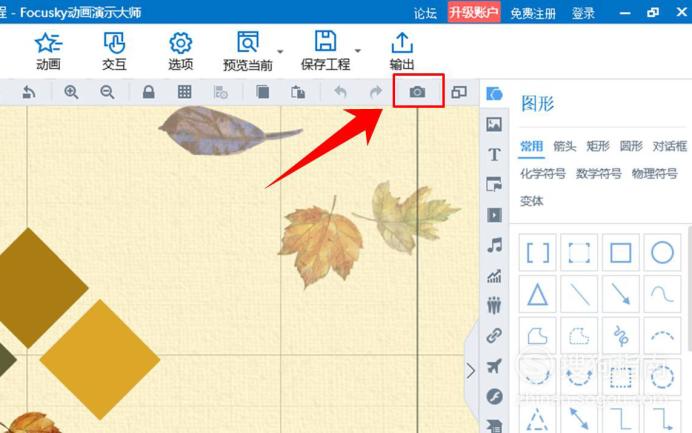
Task: Click the undo arrow
Action: 340,92
